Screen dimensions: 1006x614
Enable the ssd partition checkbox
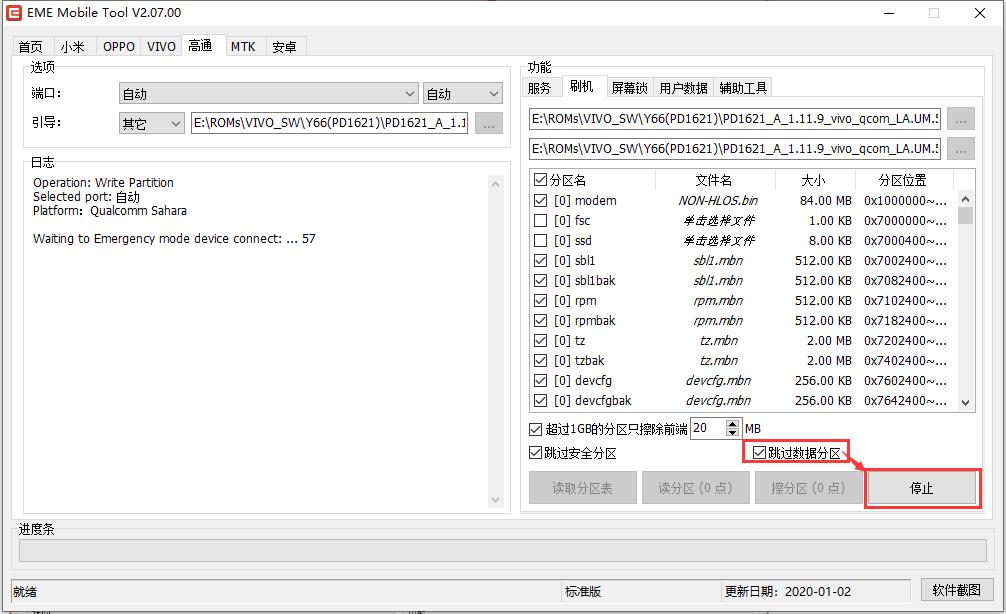[541, 241]
